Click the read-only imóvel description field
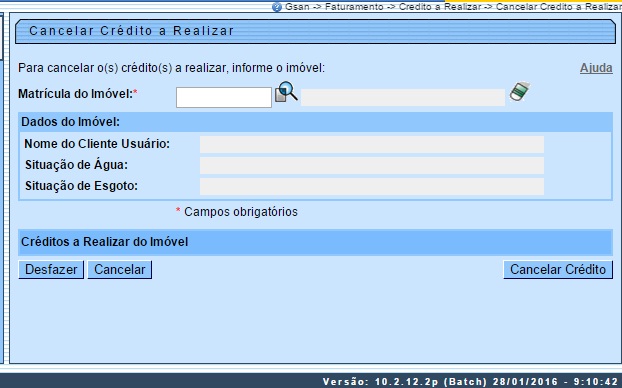This screenshot has height=388, width=622. click(403, 97)
